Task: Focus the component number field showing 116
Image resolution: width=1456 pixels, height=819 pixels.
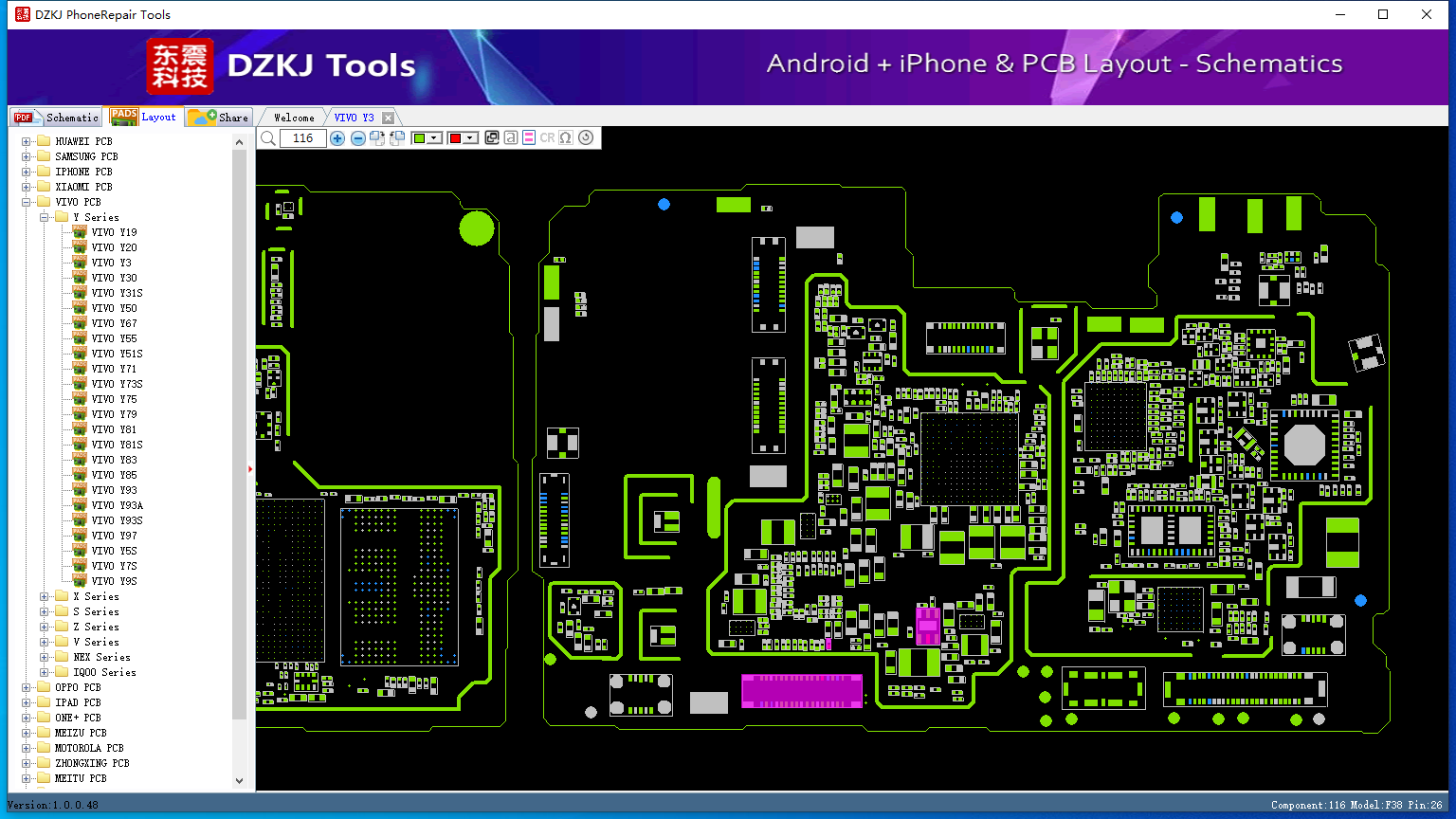Action: (x=303, y=138)
